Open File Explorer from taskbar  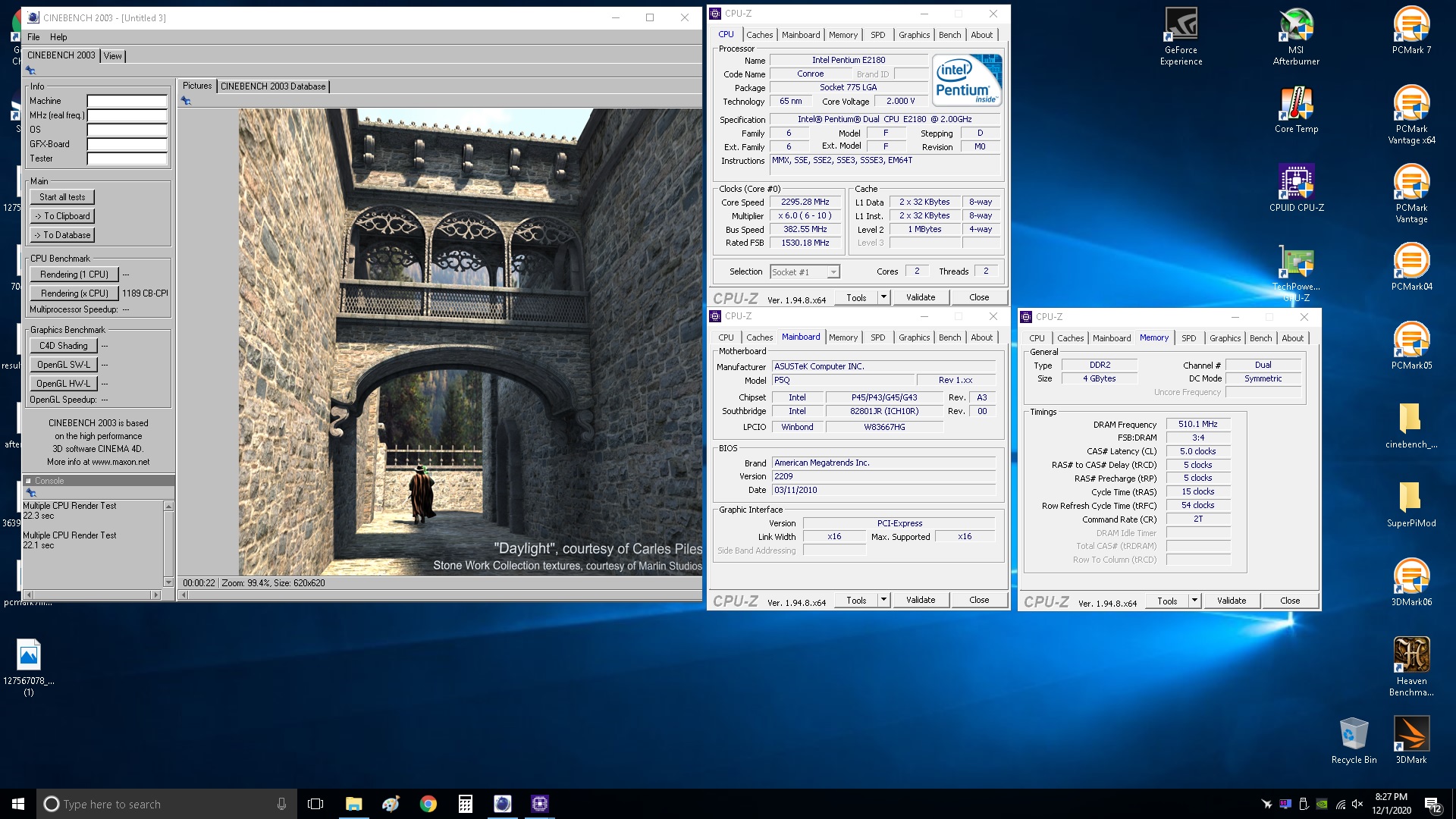click(354, 804)
